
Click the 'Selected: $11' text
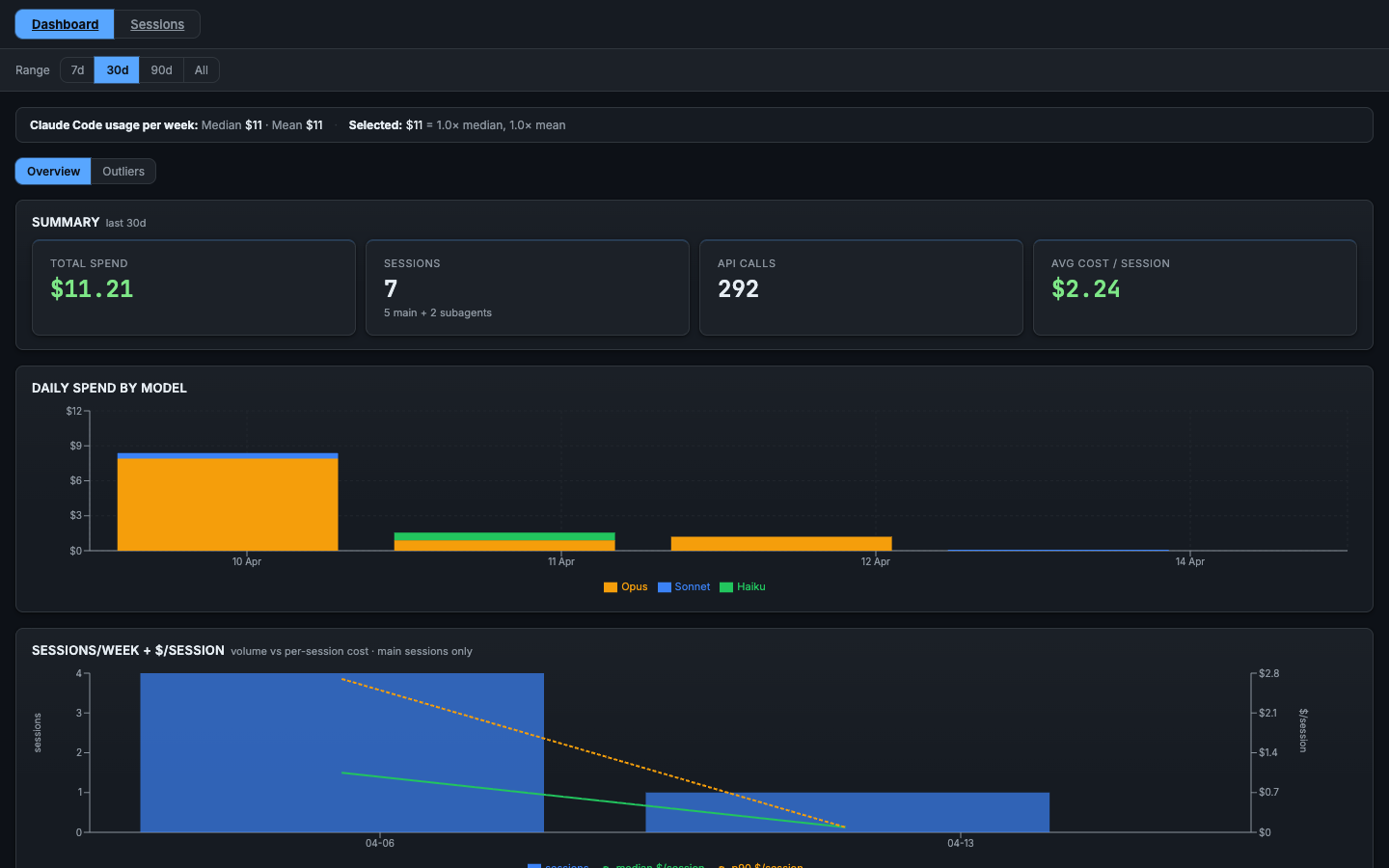[386, 125]
